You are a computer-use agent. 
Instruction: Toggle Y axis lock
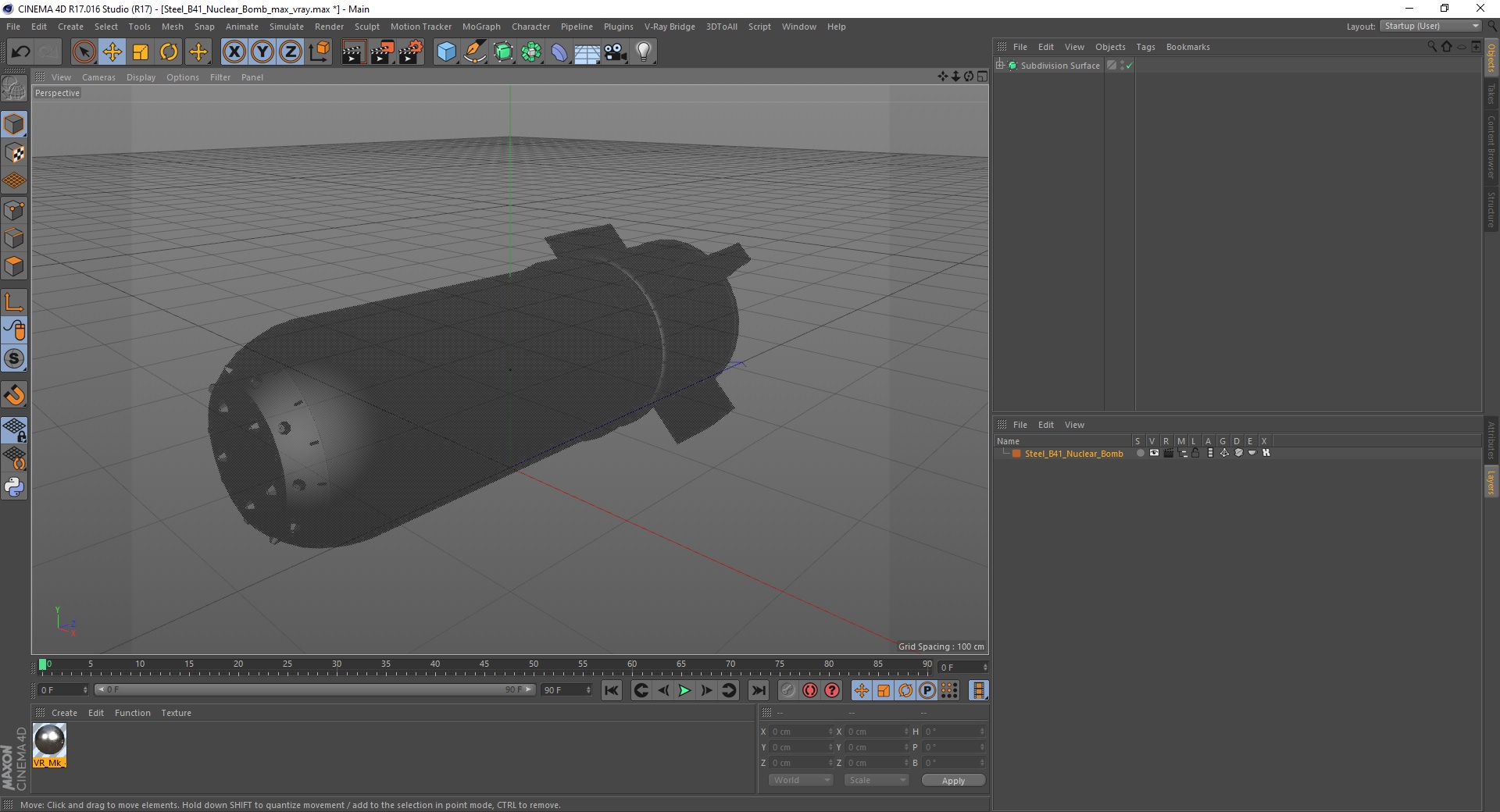262,52
